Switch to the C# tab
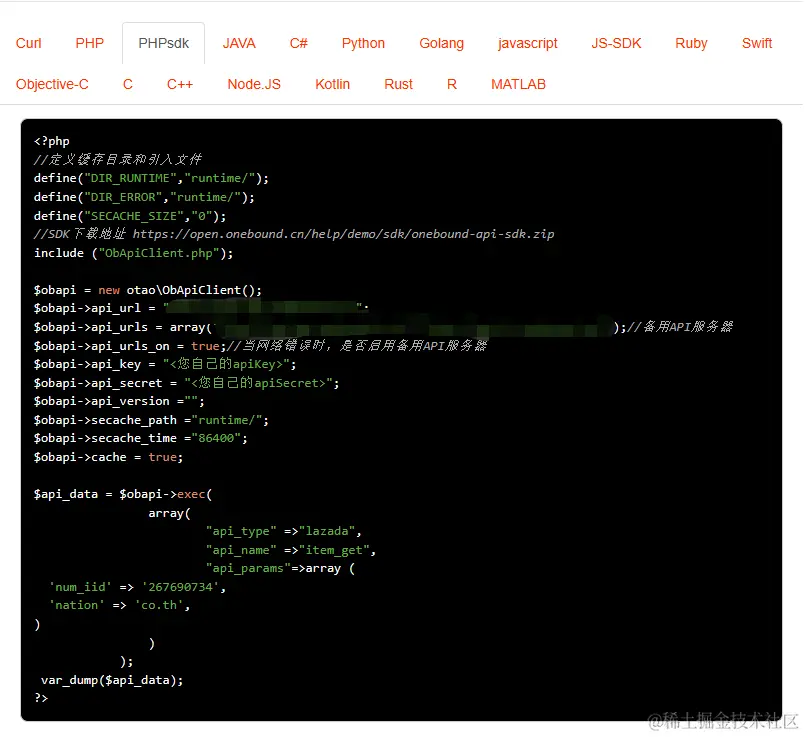 point(298,43)
